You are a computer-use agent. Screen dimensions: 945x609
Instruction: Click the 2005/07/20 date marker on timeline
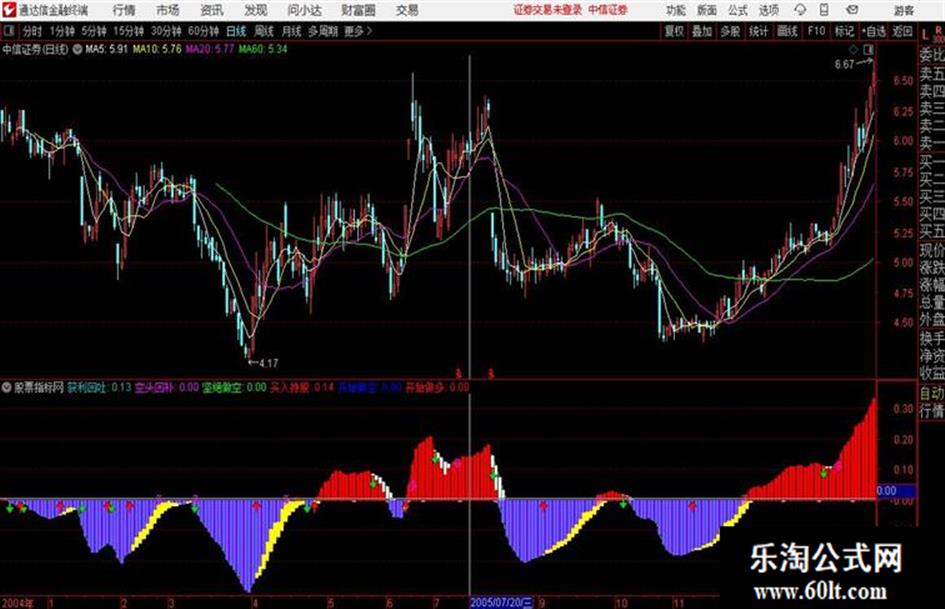tap(501, 602)
